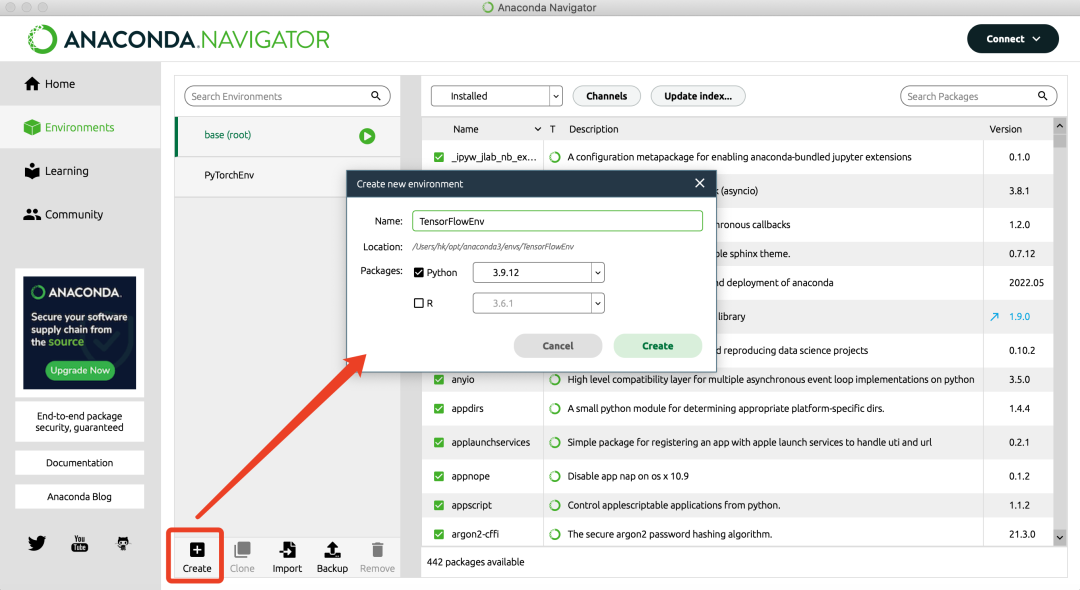This screenshot has width=1080, height=590.
Task: Open the Learning tab
Action: (x=80, y=171)
